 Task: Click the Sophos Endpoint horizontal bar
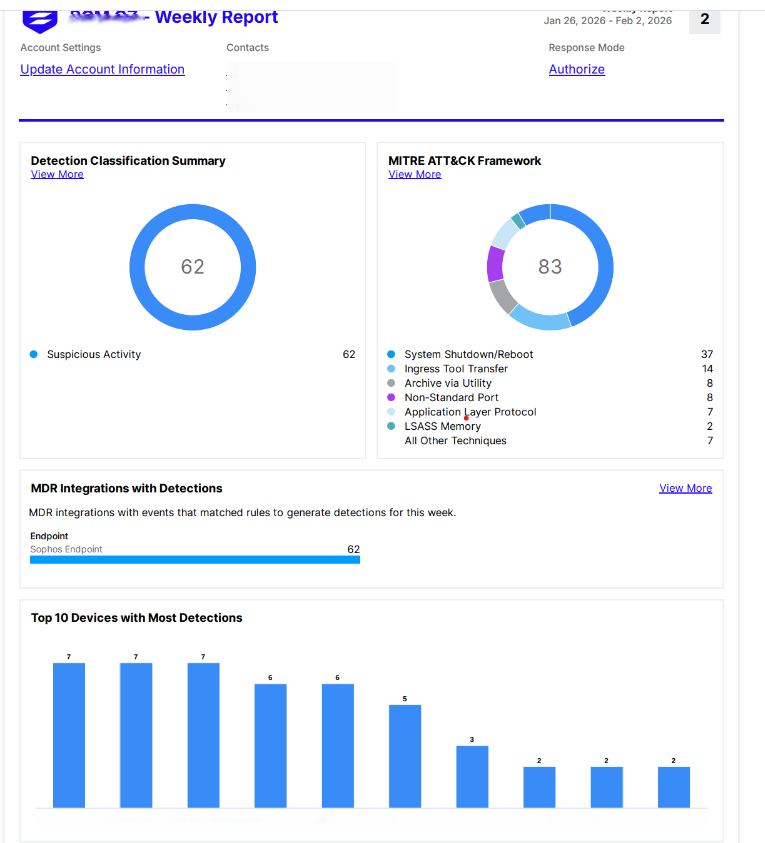tap(194, 560)
